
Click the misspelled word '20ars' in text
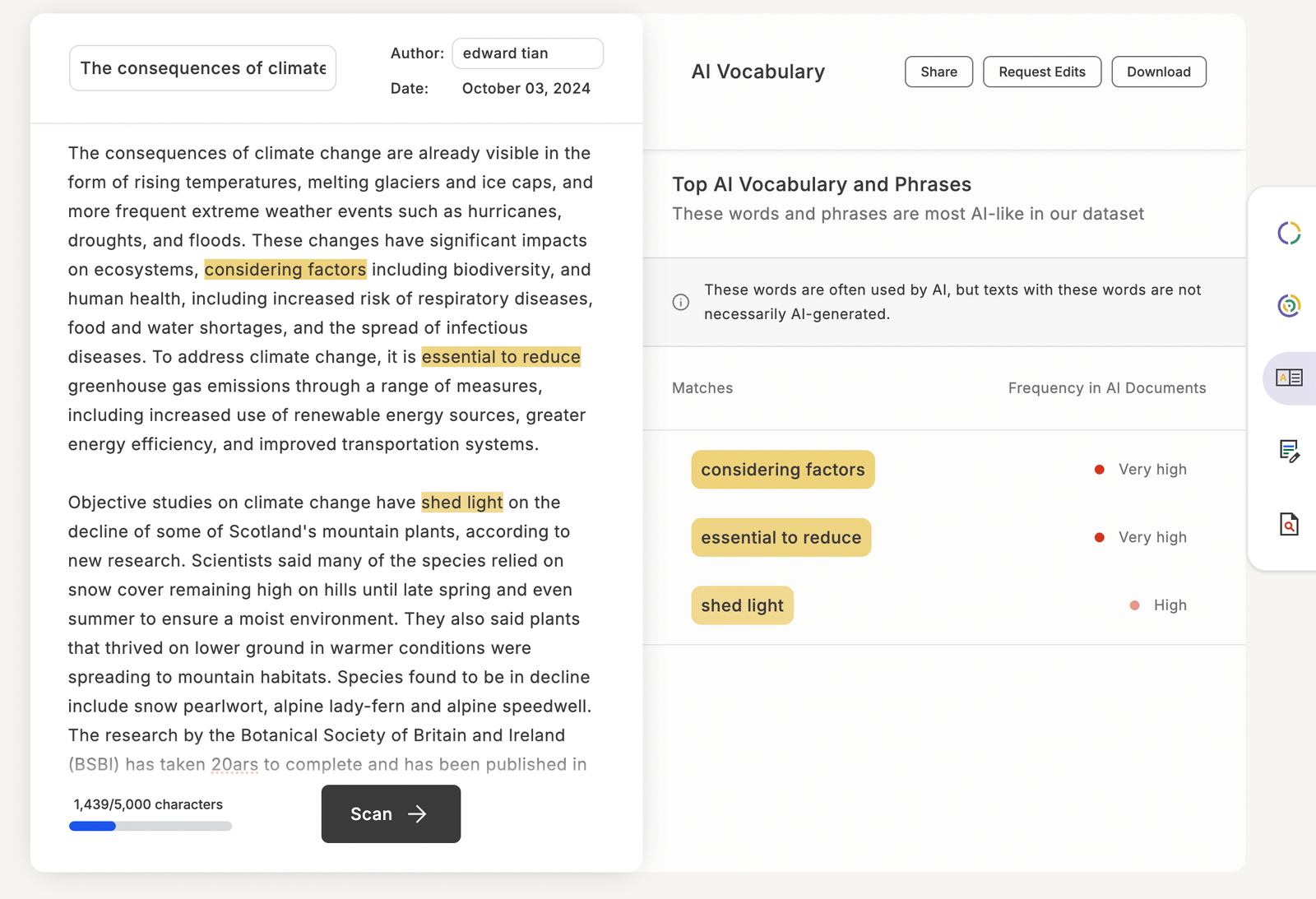(234, 765)
